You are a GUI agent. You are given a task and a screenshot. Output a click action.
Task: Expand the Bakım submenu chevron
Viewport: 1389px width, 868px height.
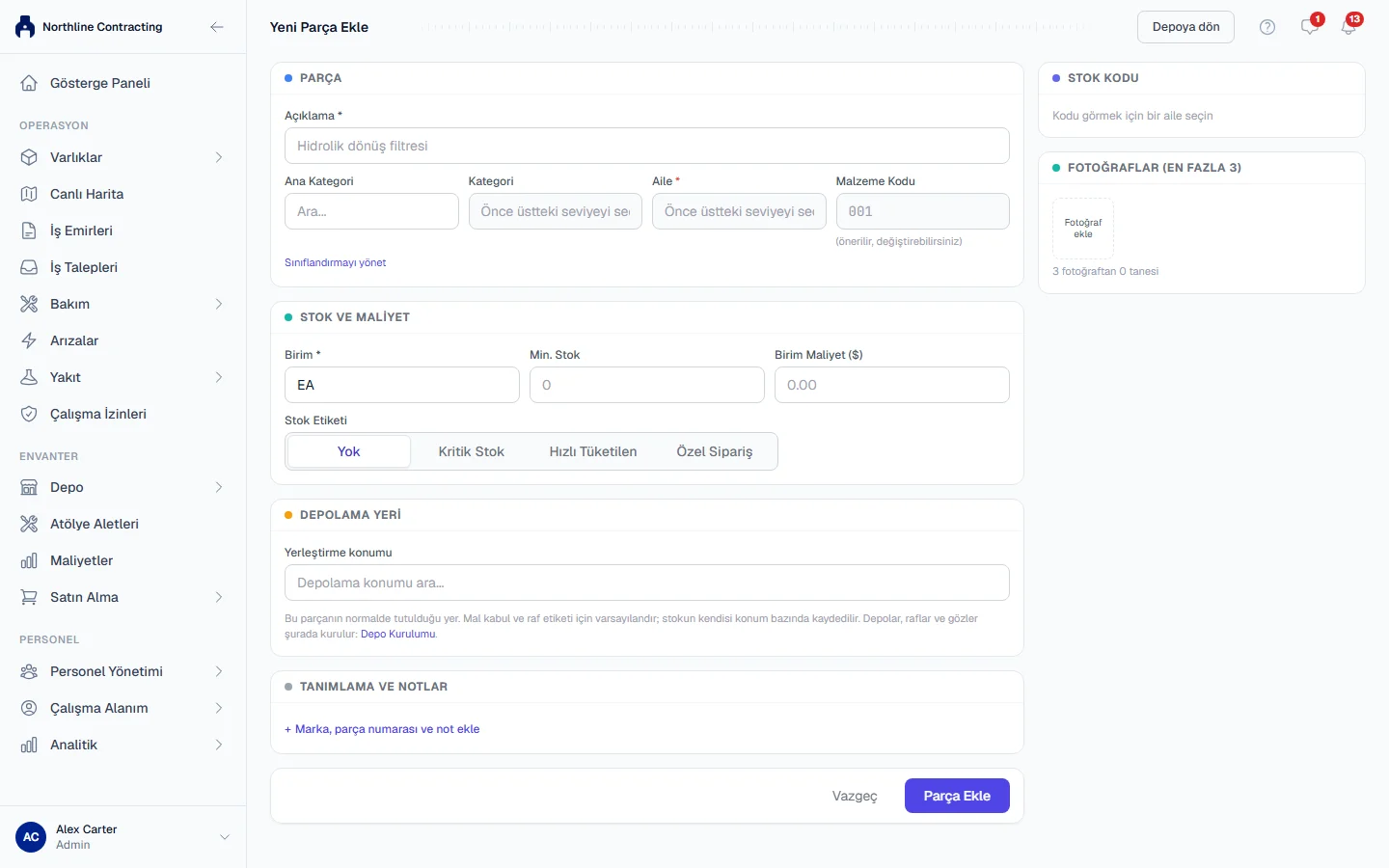pos(219,304)
